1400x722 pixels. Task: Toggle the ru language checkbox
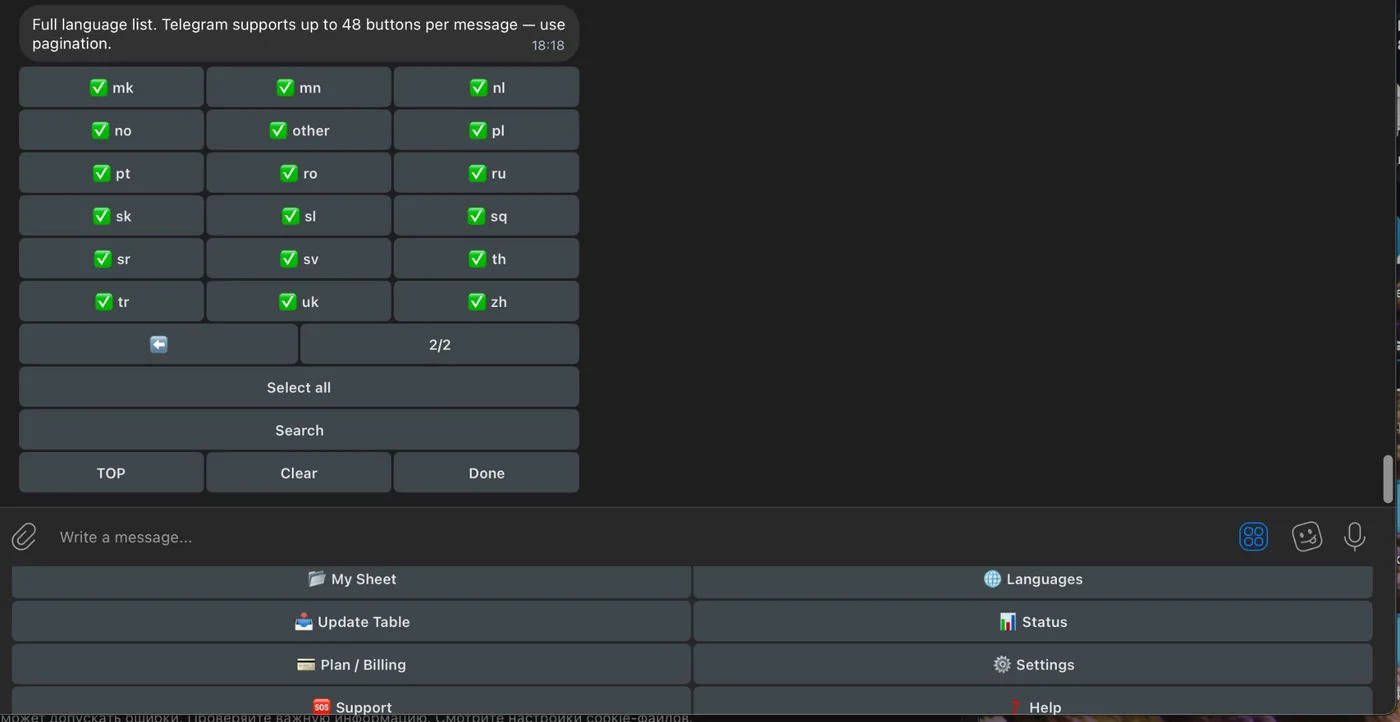click(486, 172)
